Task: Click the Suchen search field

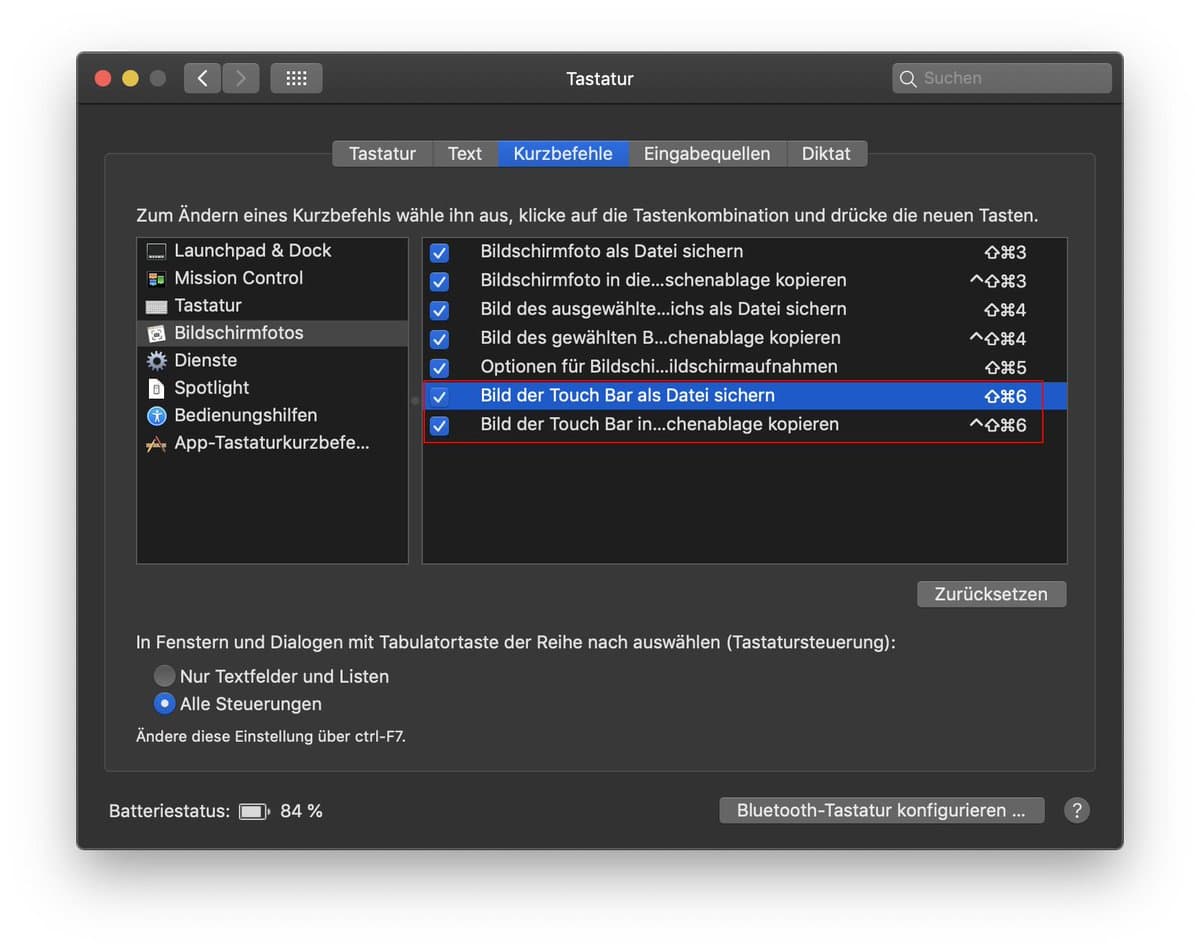Action: [x=1012, y=78]
